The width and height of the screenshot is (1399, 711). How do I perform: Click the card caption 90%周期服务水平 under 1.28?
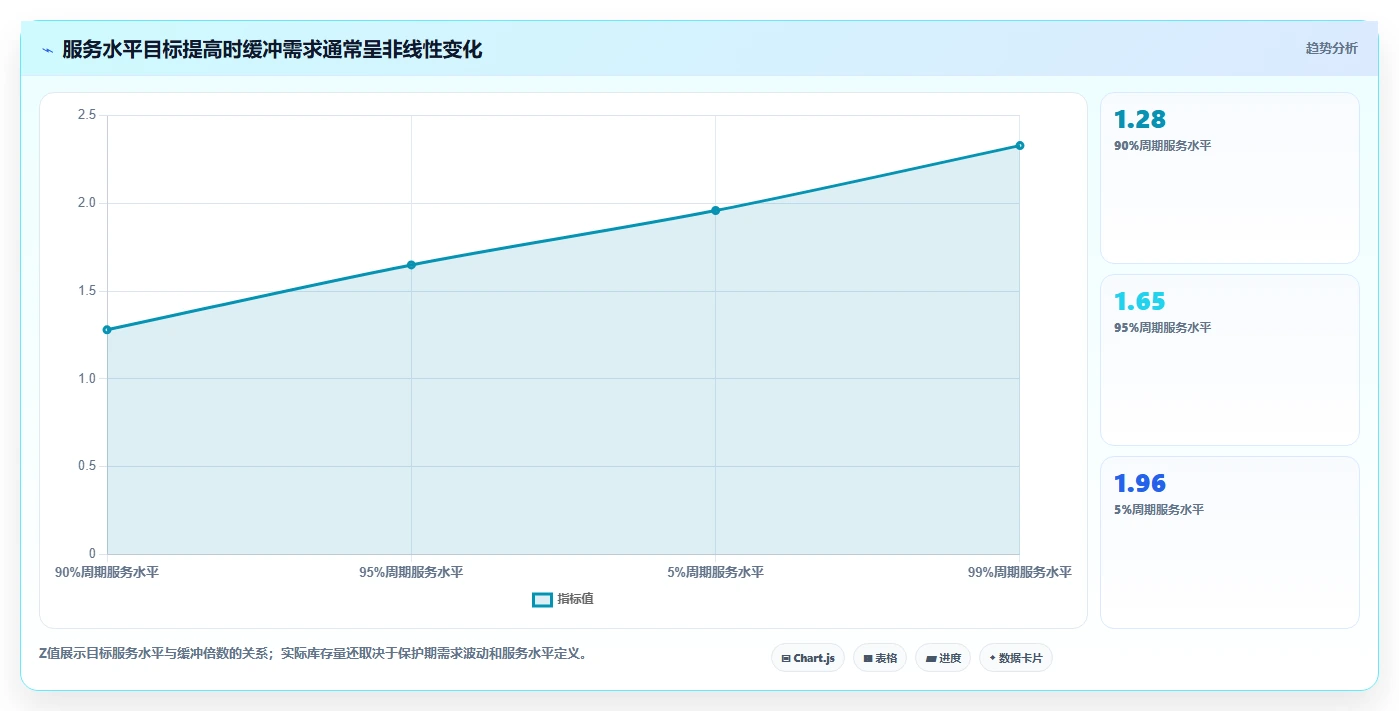1162,146
